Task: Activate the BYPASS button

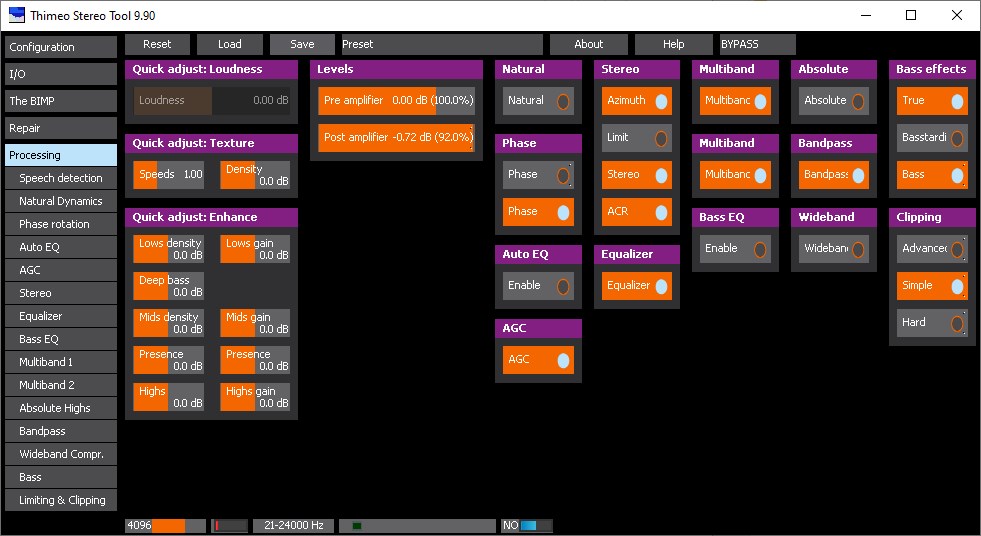Action: [758, 44]
